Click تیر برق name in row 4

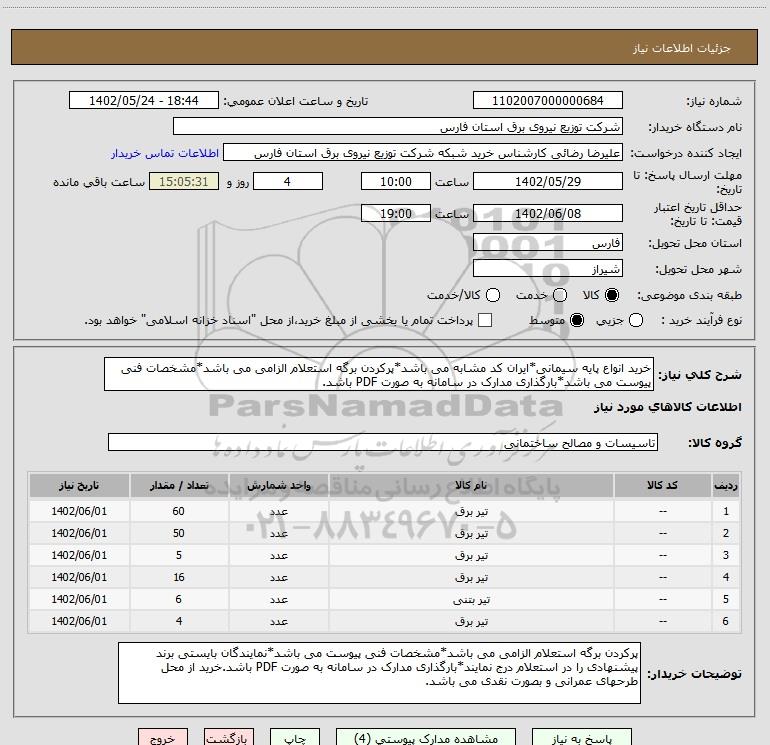(x=471, y=577)
